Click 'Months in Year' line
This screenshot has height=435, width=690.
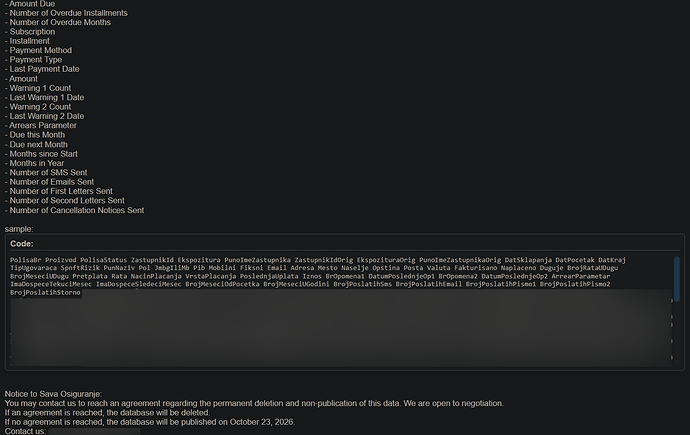(x=34, y=163)
